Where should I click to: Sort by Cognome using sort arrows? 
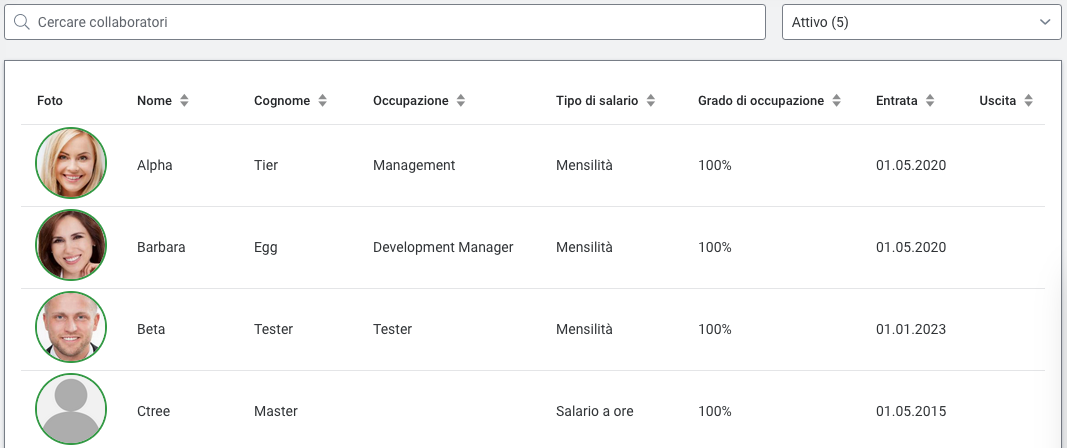tap(322, 101)
